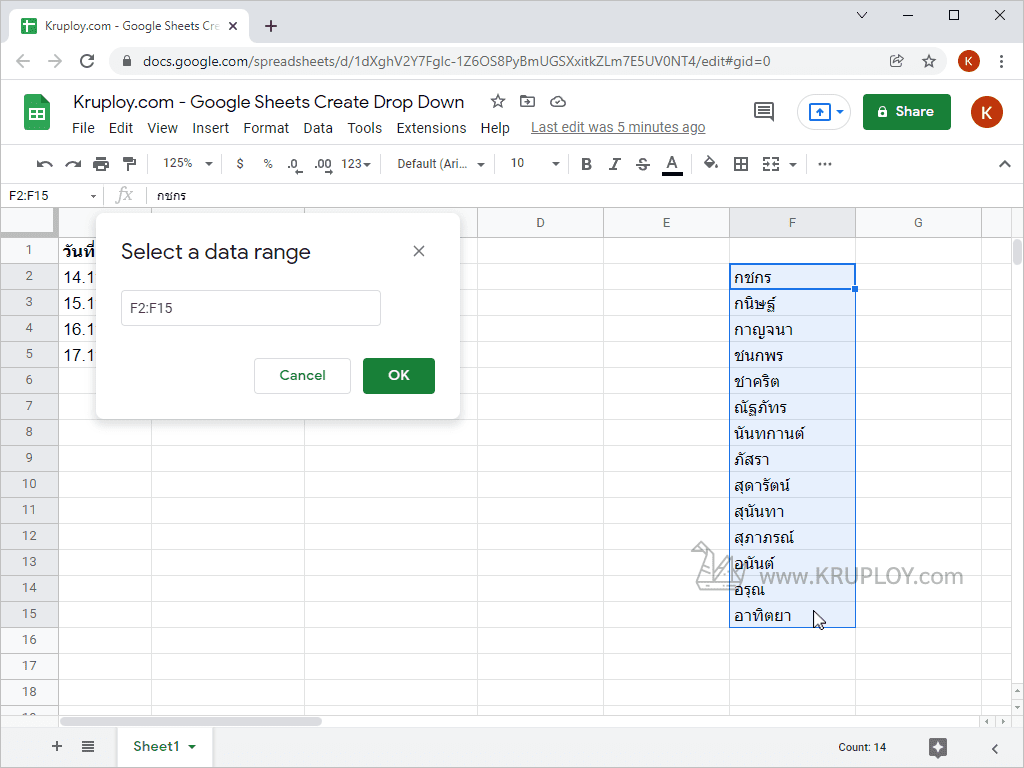
Task: Increase decimal places button
Action: 323,165
